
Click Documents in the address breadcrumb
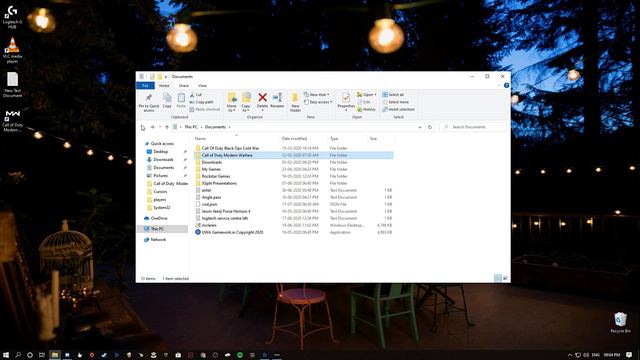(x=215, y=127)
